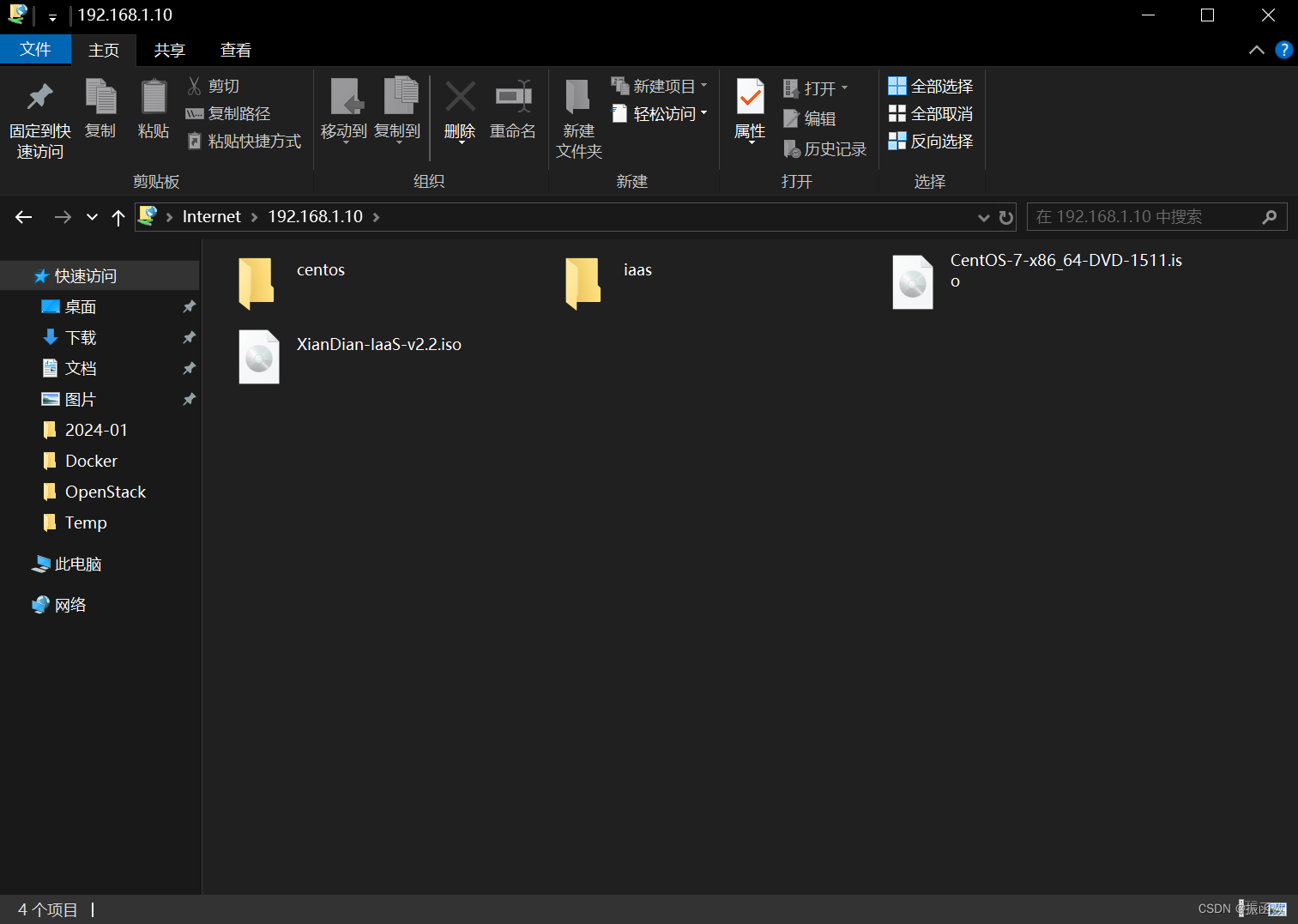Expand chevron after Internet breadcrumb
The image size is (1298, 924).
(x=254, y=217)
